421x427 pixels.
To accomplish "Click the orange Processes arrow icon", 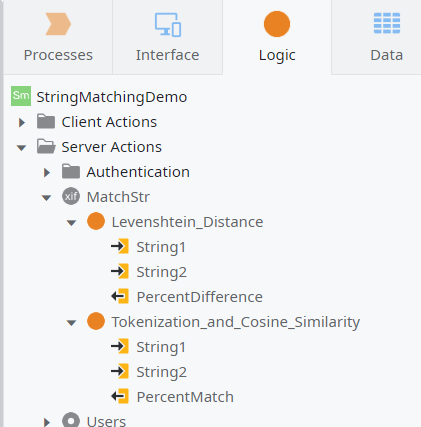I will pyautogui.click(x=58, y=24).
